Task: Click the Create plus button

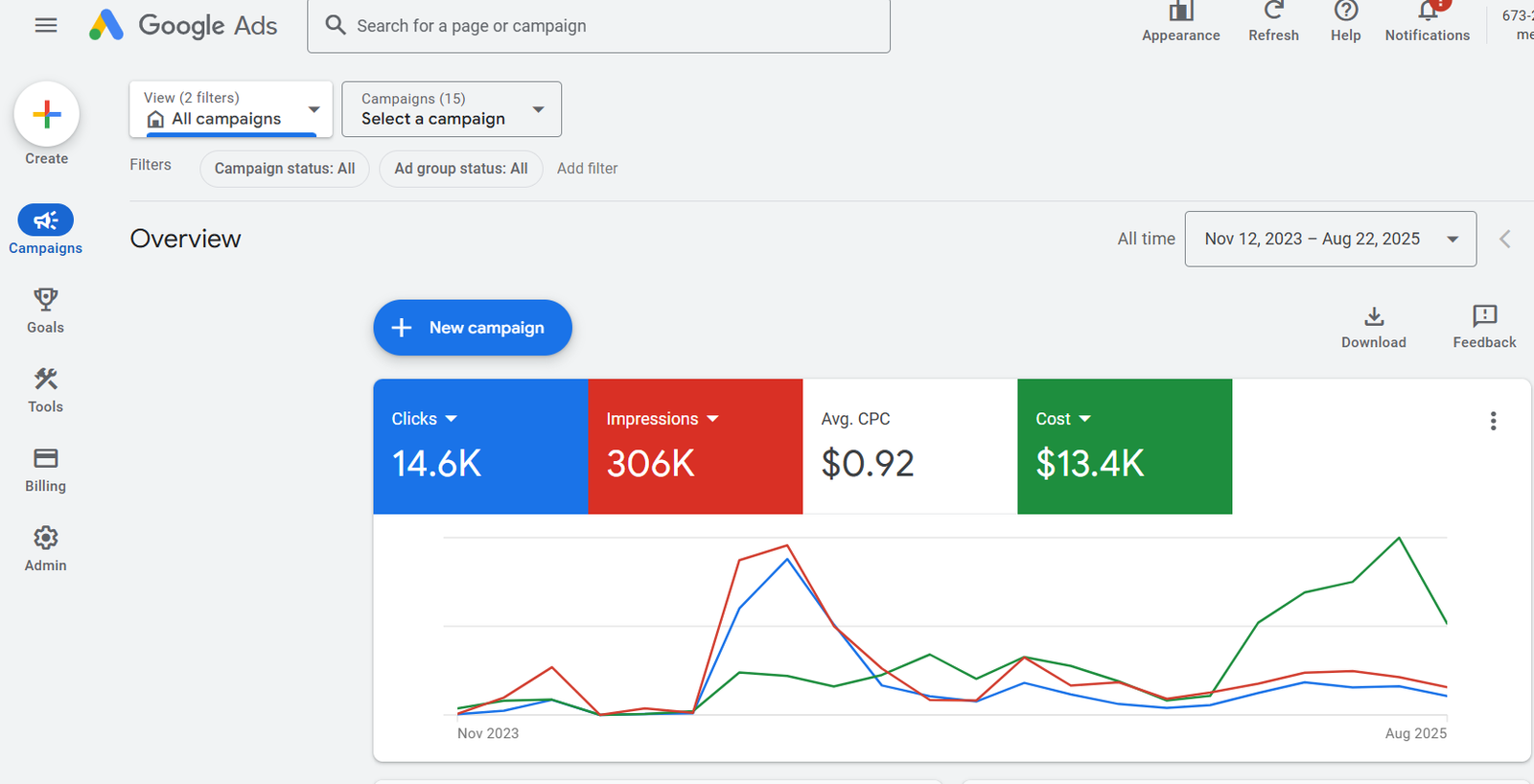Action: tap(46, 115)
